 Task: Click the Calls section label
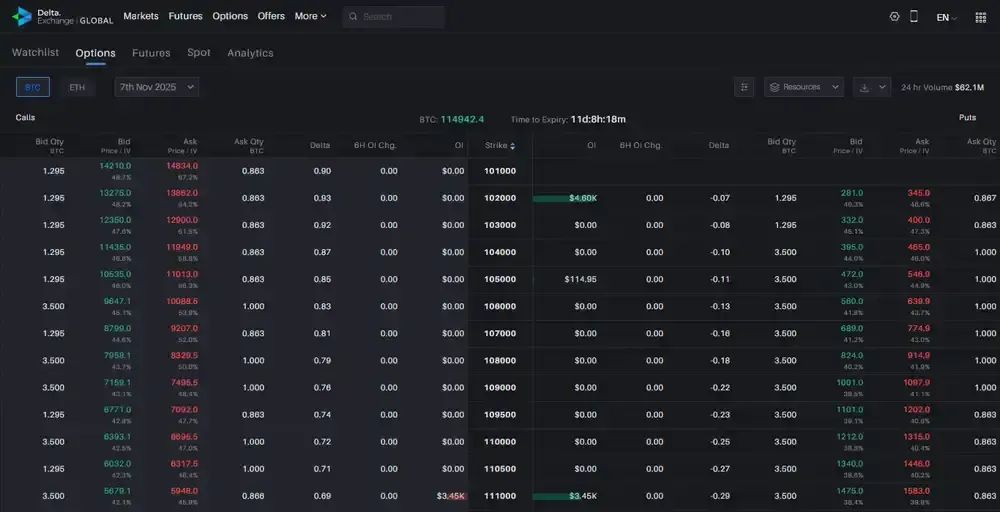[x=26, y=118]
